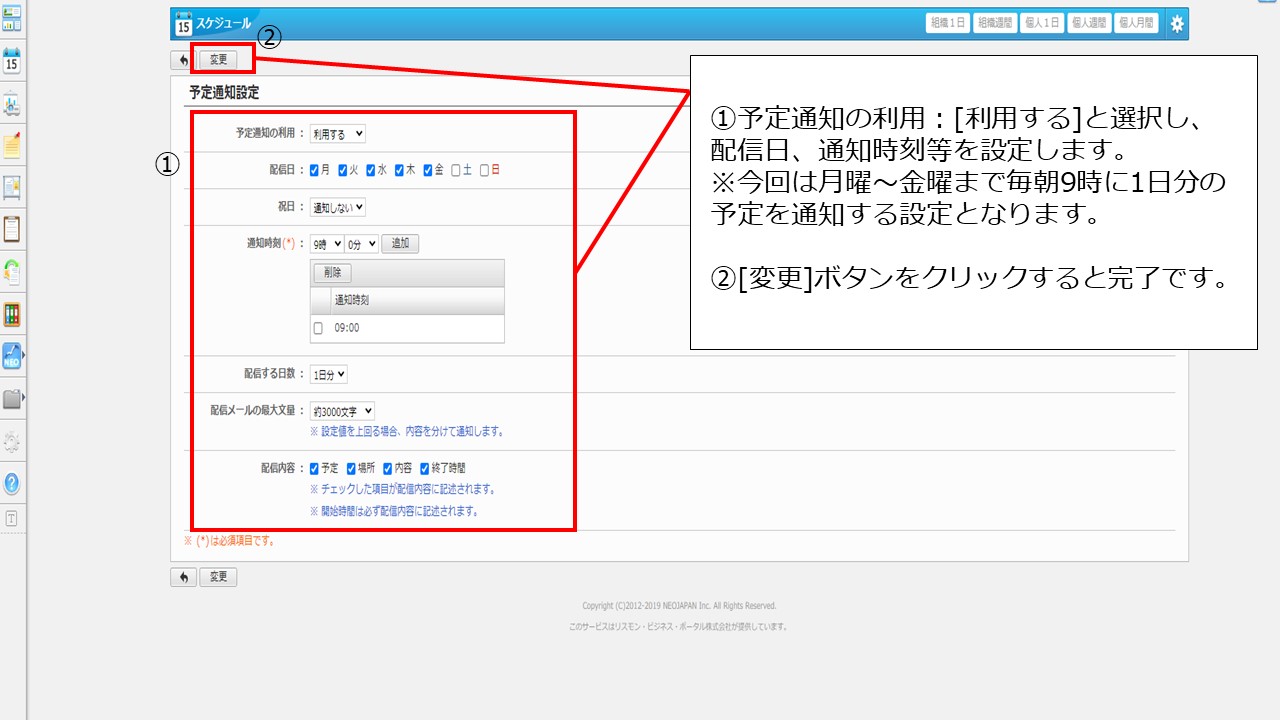The height and width of the screenshot is (720, 1280).
Task: Open the schedule settings gear icon
Action: click(1176, 24)
